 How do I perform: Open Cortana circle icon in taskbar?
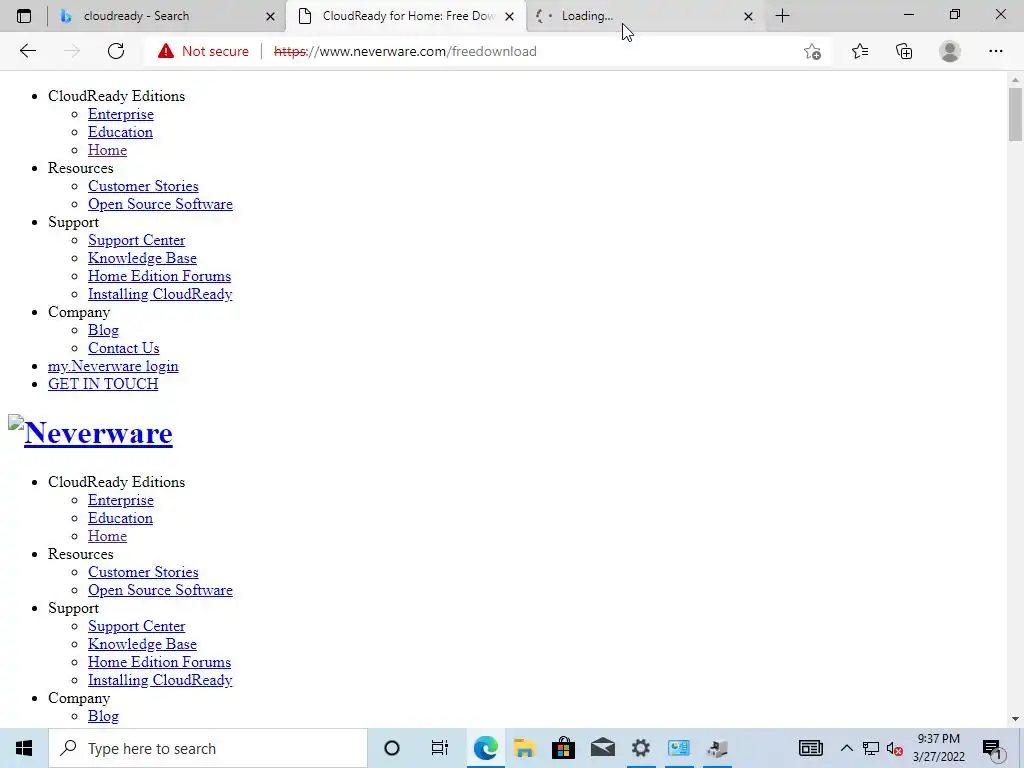click(392, 748)
